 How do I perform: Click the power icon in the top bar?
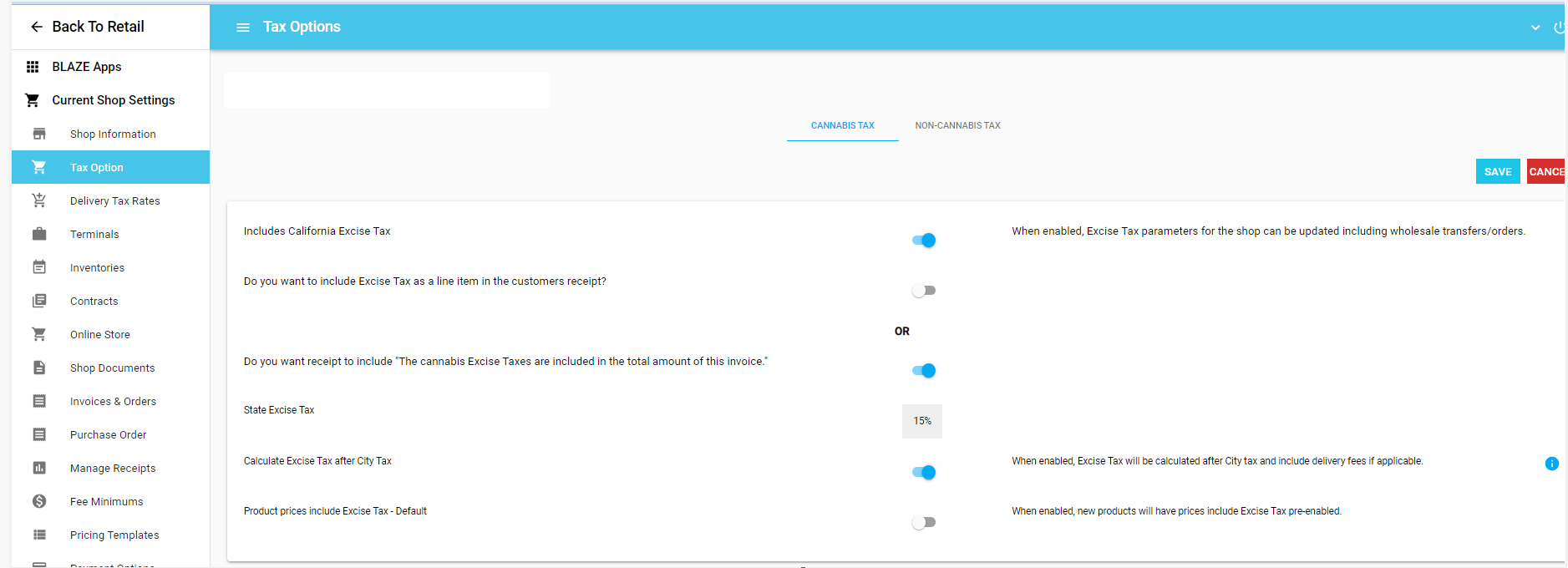point(1559,28)
